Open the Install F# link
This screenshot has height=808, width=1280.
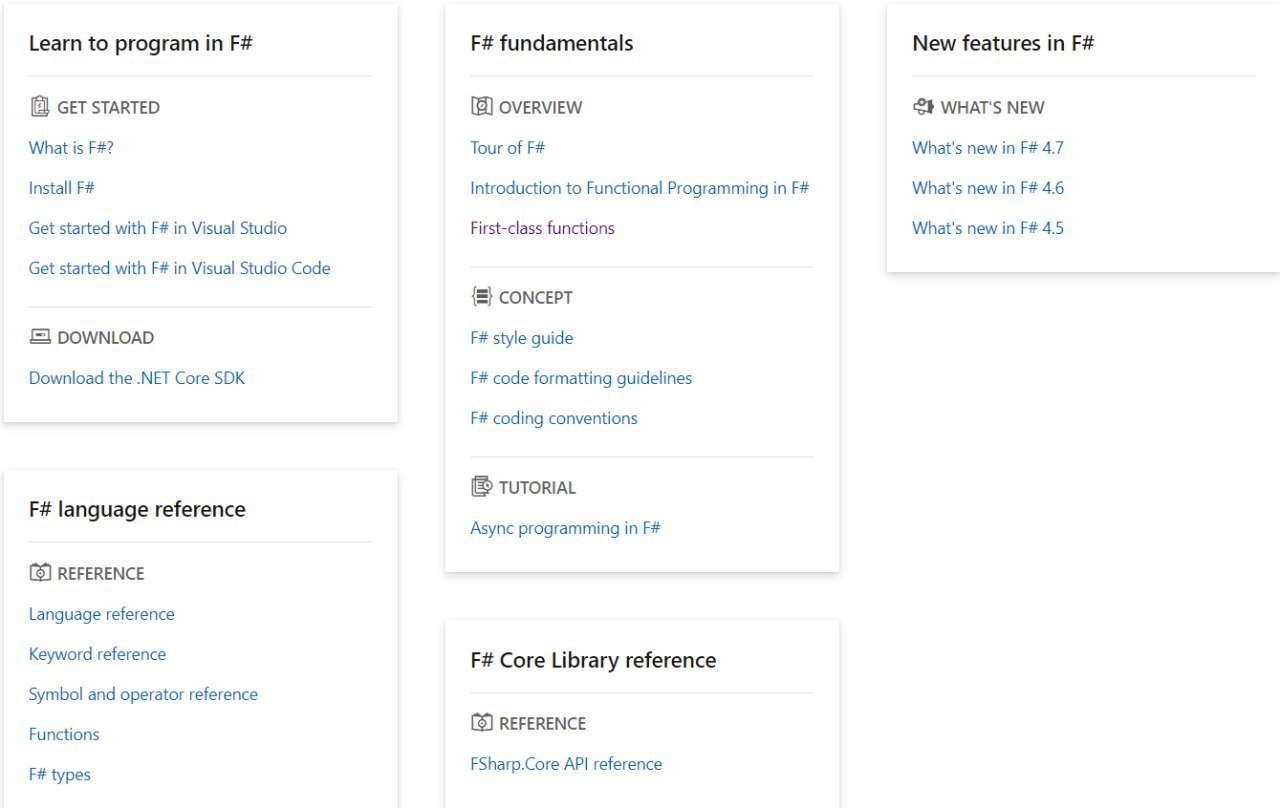point(62,188)
